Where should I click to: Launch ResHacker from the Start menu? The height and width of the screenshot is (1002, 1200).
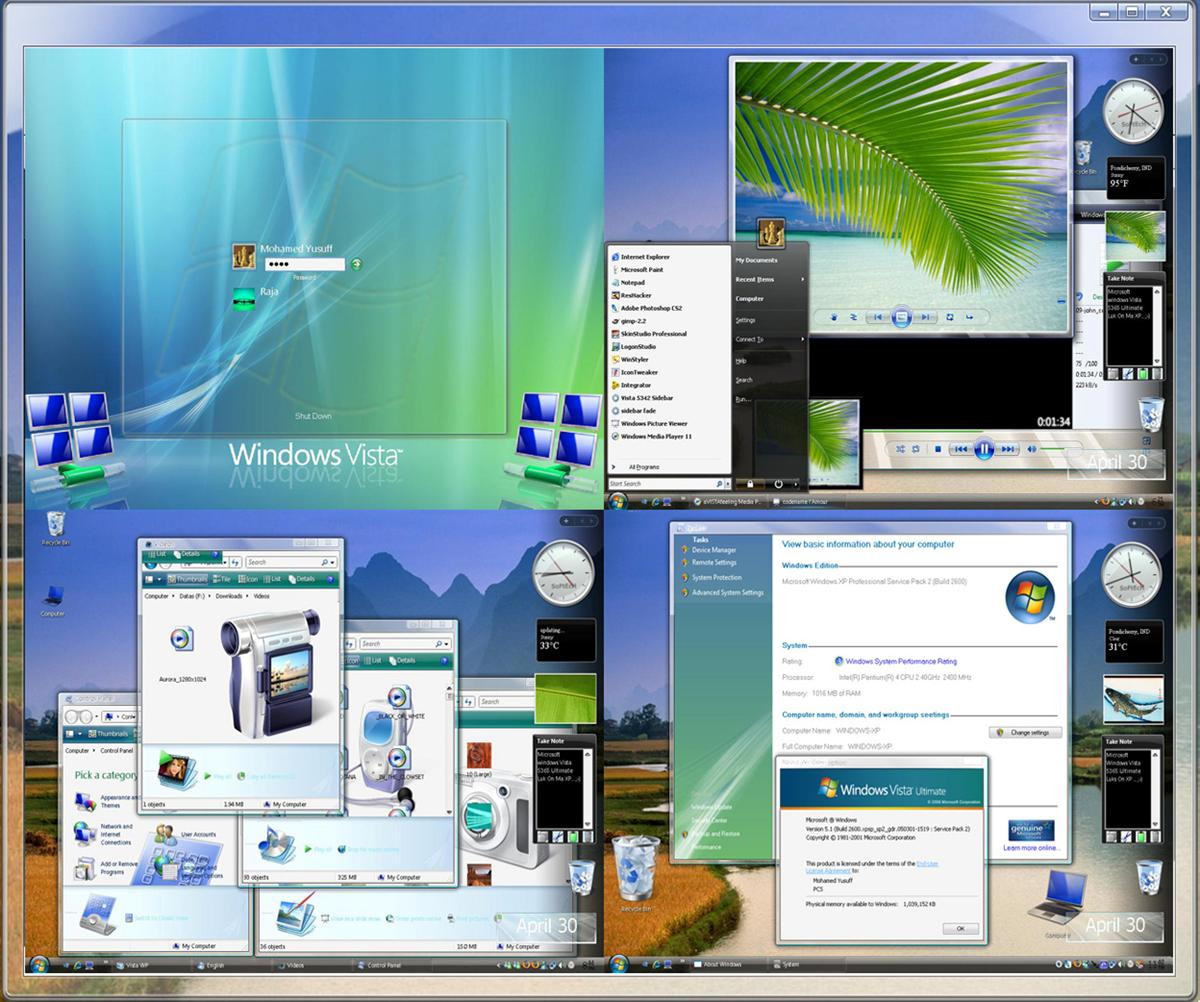[630, 296]
